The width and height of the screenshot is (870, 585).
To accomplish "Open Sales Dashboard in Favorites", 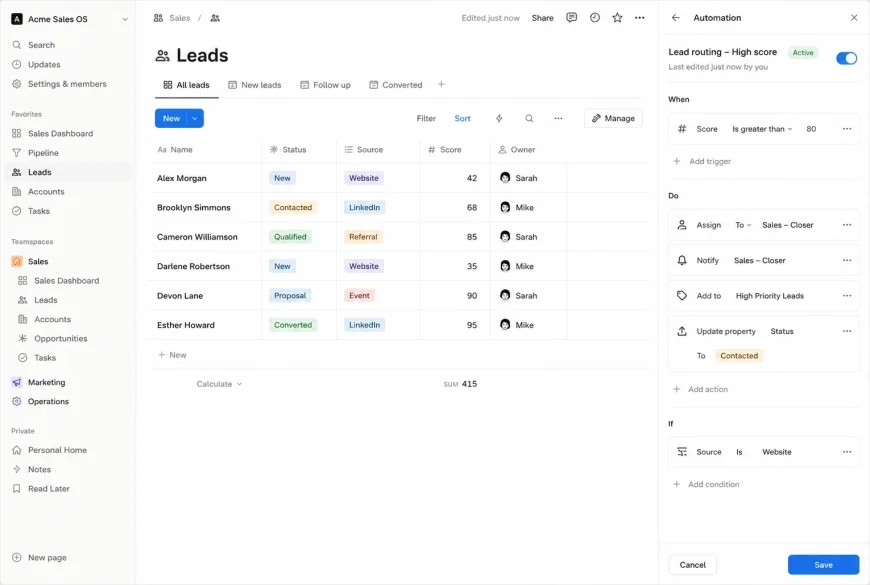I will click(x=60, y=134).
